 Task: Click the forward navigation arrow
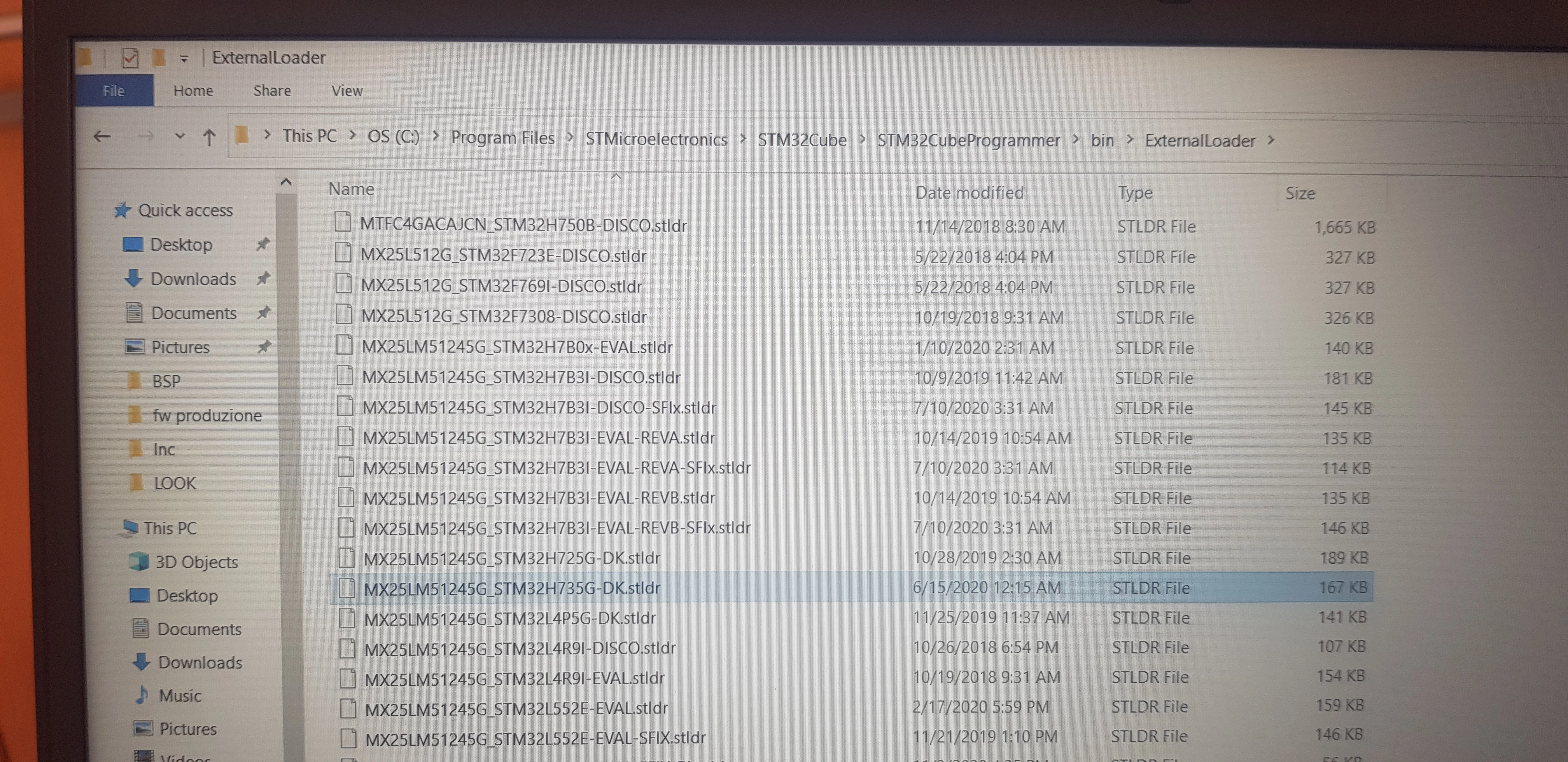click(x=145, y=136)
